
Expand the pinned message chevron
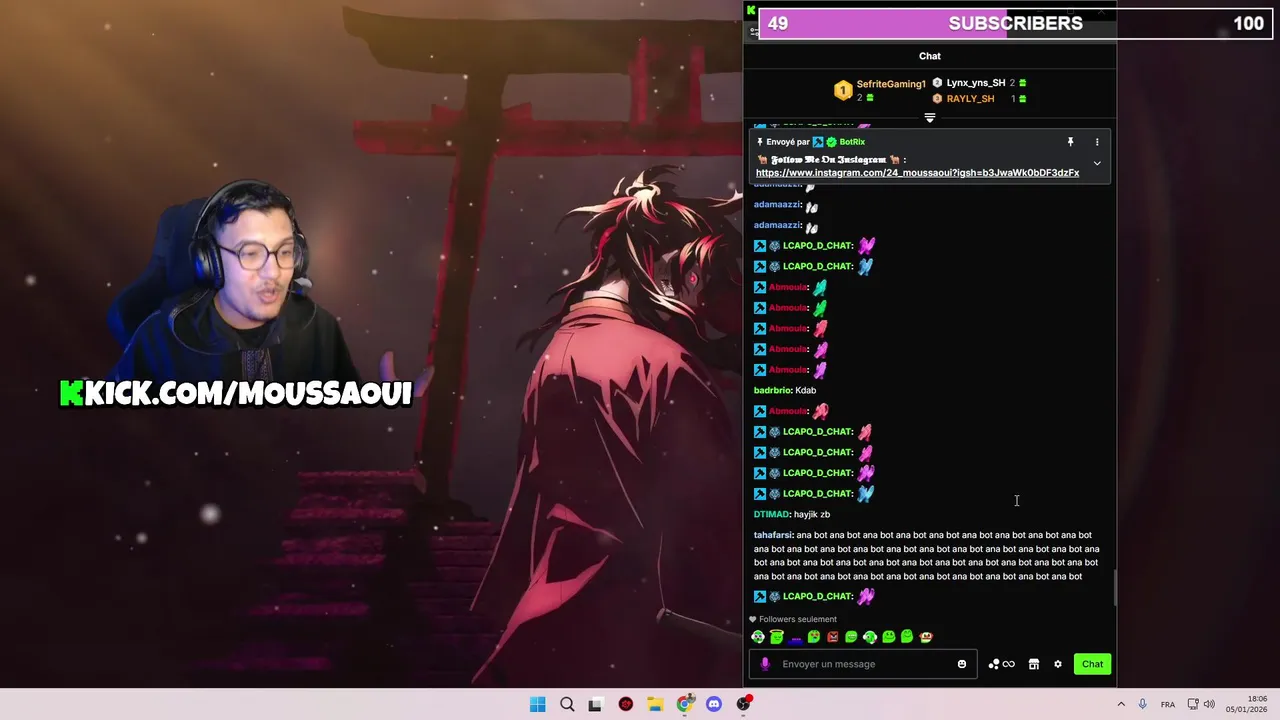pyautogui.click(x=1097, y=163)
